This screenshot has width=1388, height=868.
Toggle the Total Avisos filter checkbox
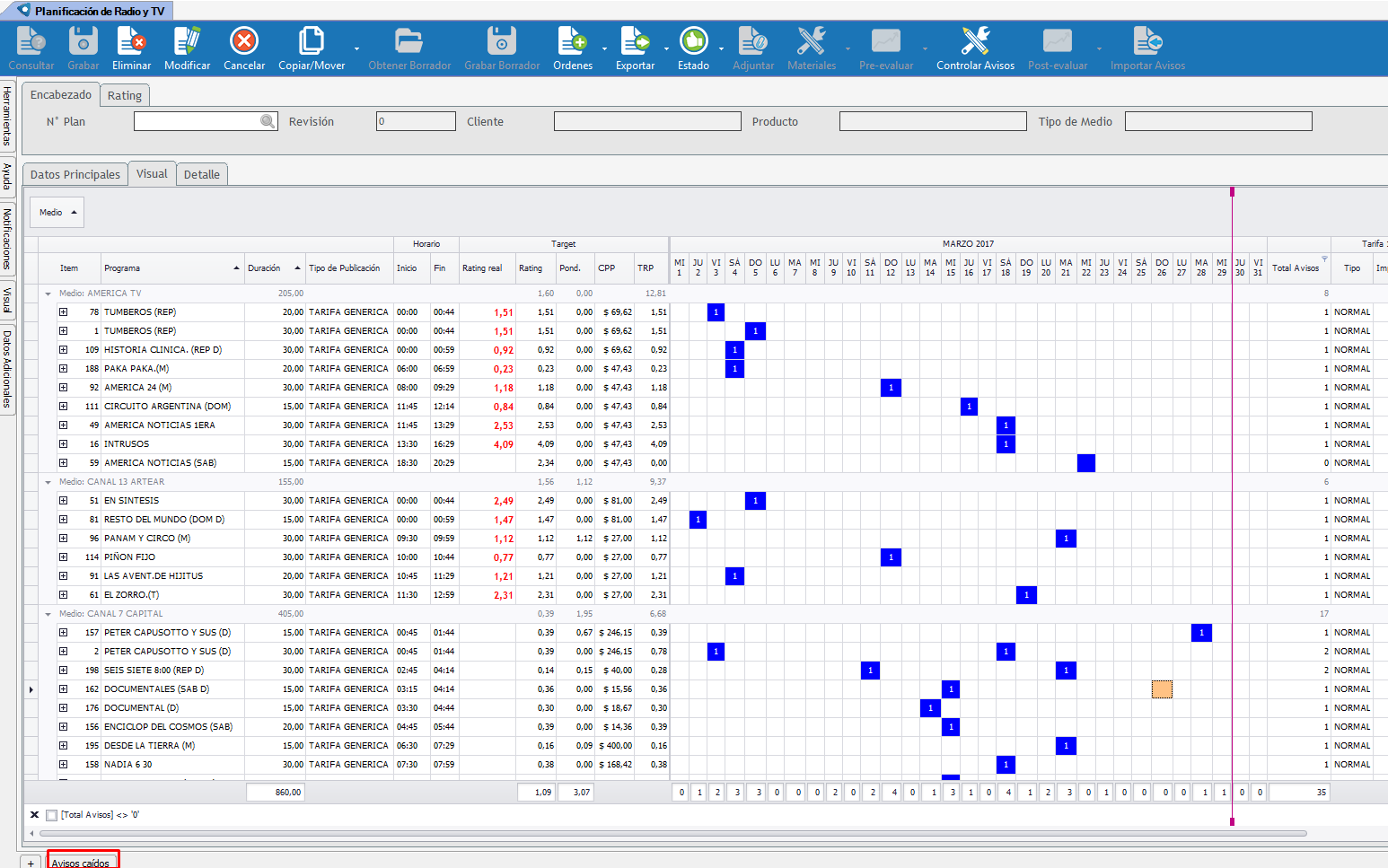(52, 815)
